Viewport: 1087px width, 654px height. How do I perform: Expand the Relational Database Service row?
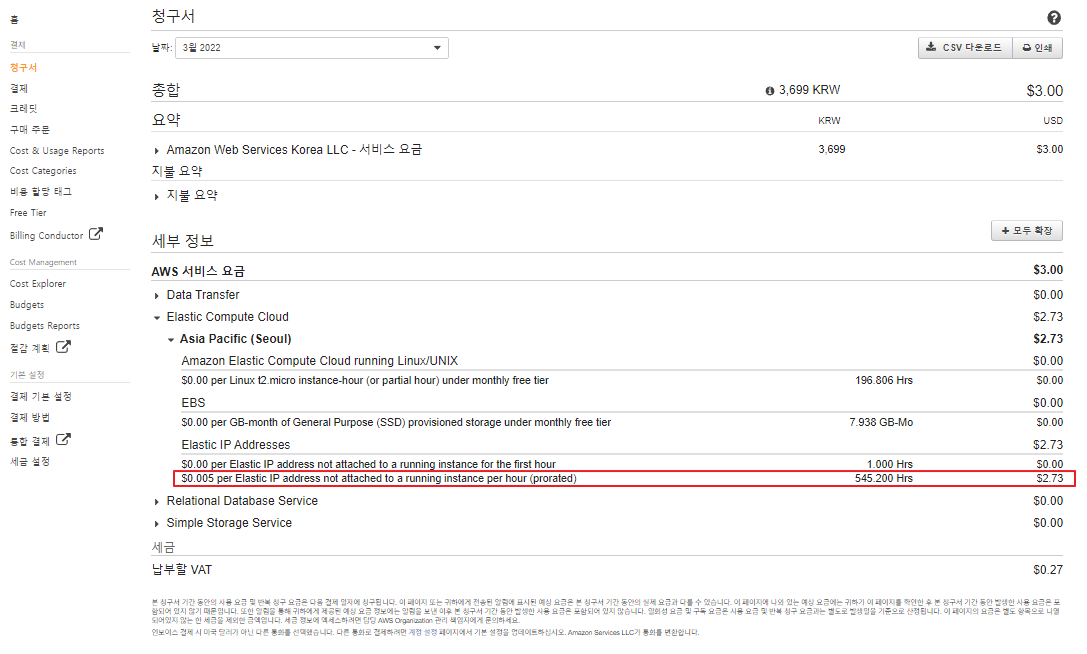coord(157,502)
